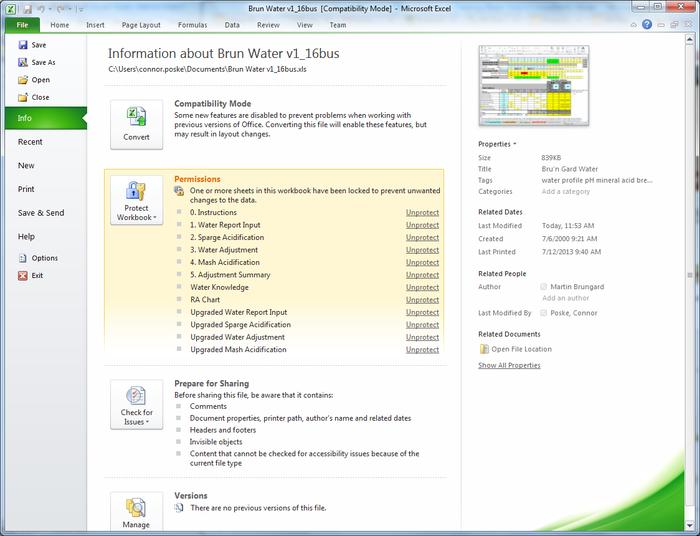Open the Team tab
Viewport: 700px width, 536px height.
[x=338, y=25]
